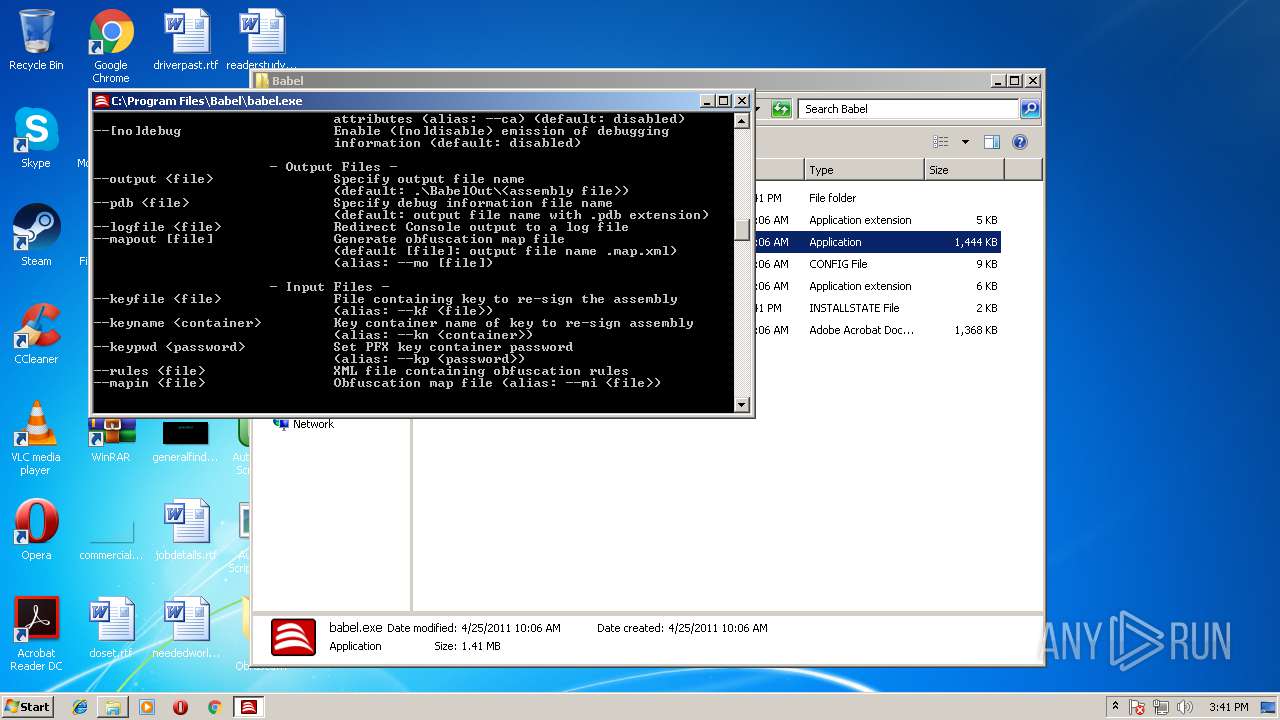Select the readerstudy document on the desktop
The height and width of the screenshot is (720, 1280).
[261, 40]
